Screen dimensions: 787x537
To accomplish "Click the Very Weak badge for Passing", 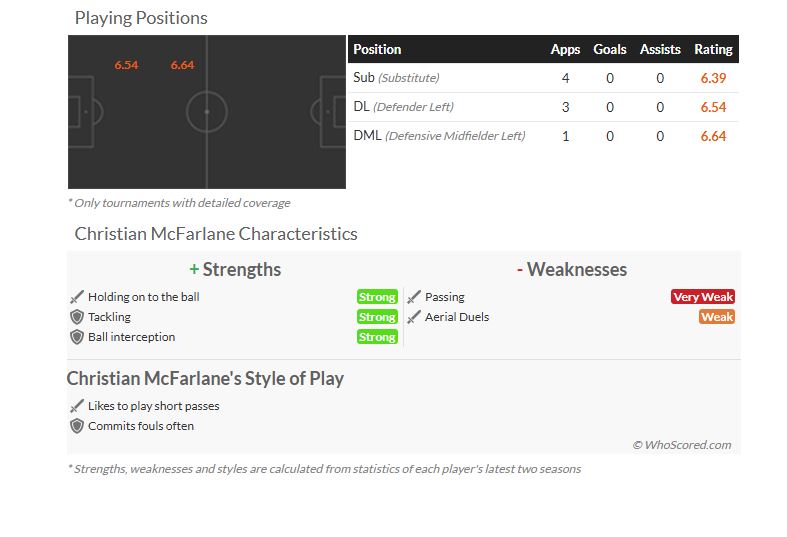I will tap(703, 297).
